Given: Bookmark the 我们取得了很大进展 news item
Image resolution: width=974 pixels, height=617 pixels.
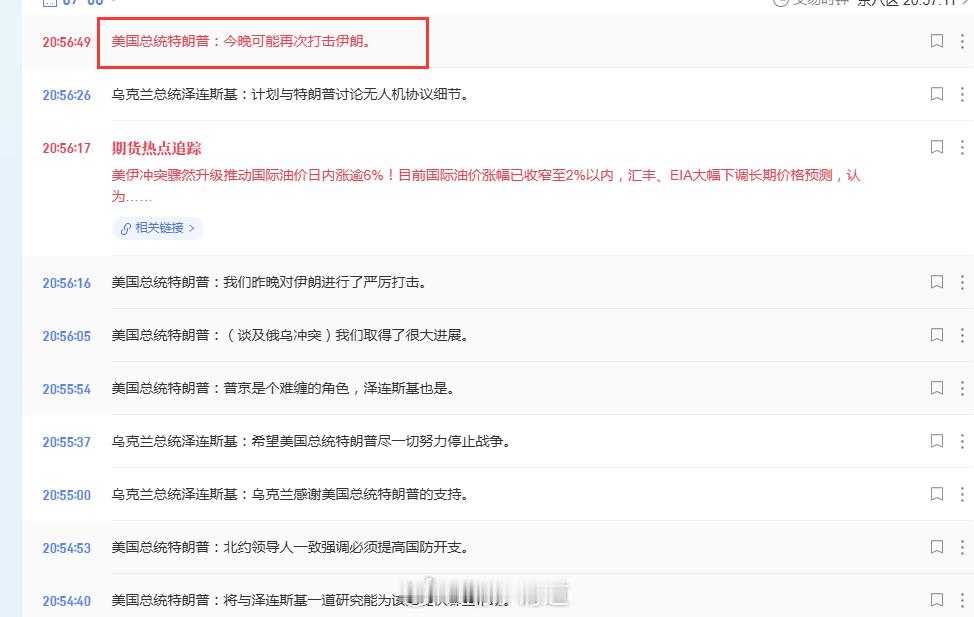Looking at the screenshot, I should 937,335.
